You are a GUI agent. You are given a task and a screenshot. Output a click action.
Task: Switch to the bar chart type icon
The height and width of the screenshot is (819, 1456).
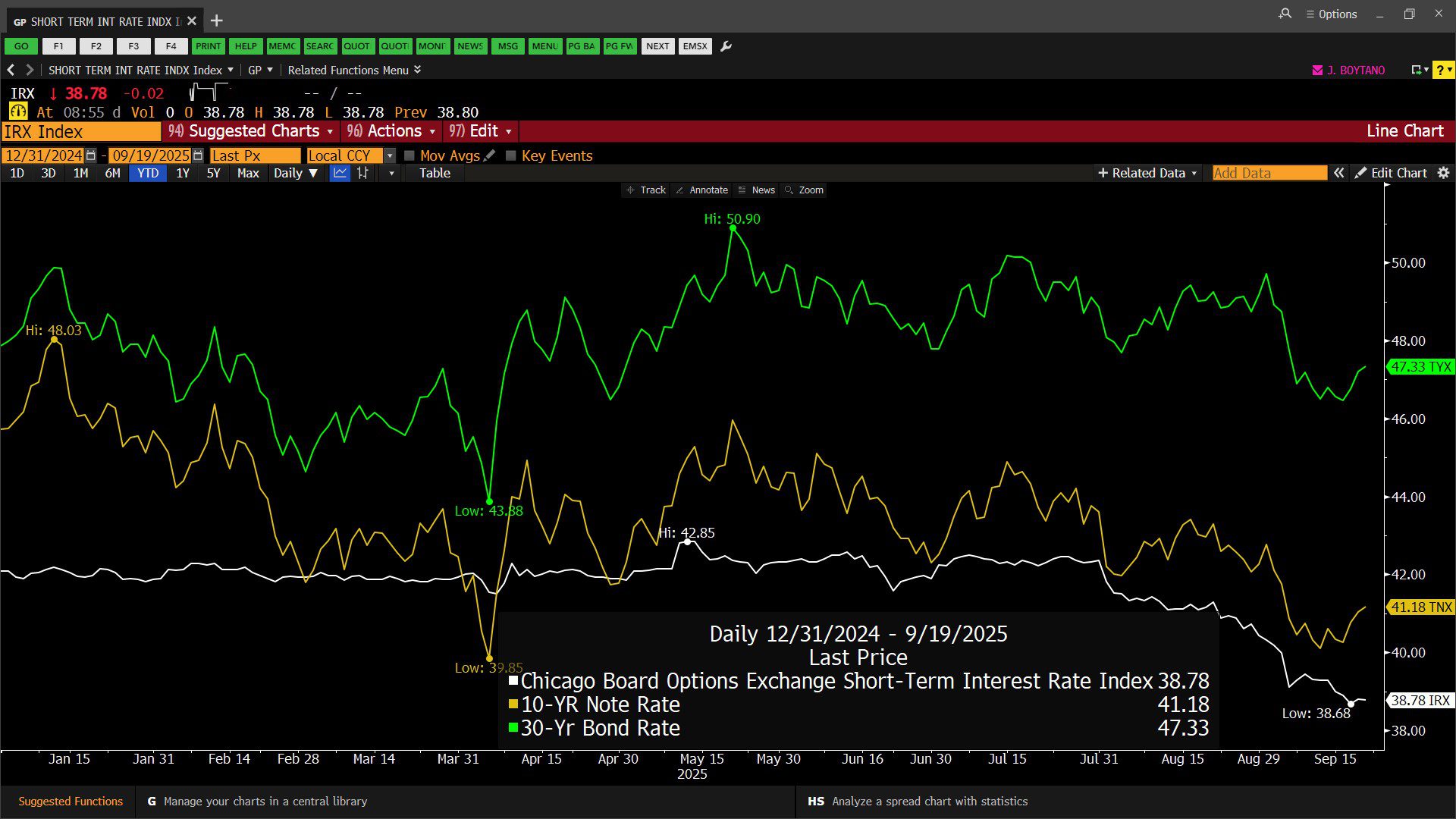click(x=363, y=173)
